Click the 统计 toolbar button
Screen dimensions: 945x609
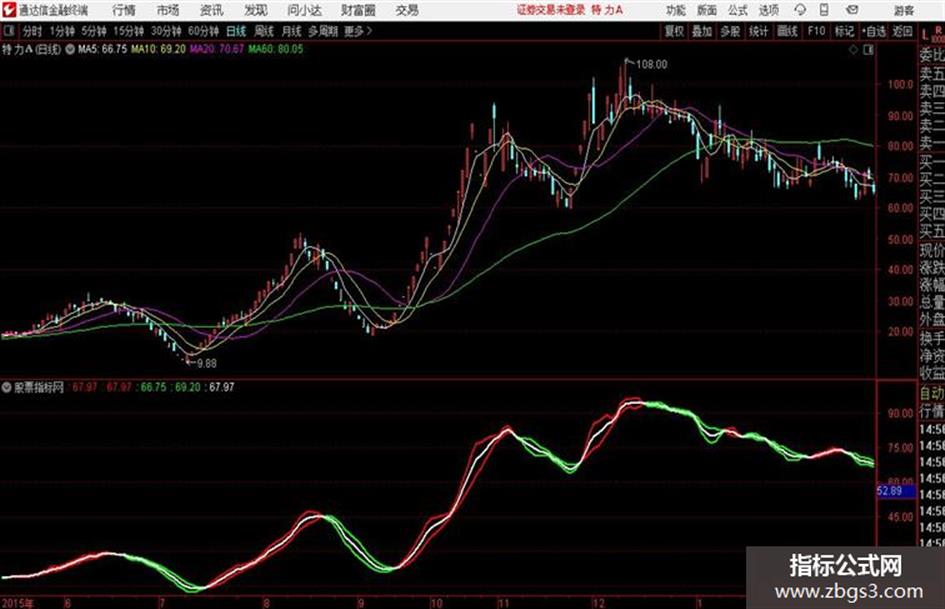[x=758, y=31]
